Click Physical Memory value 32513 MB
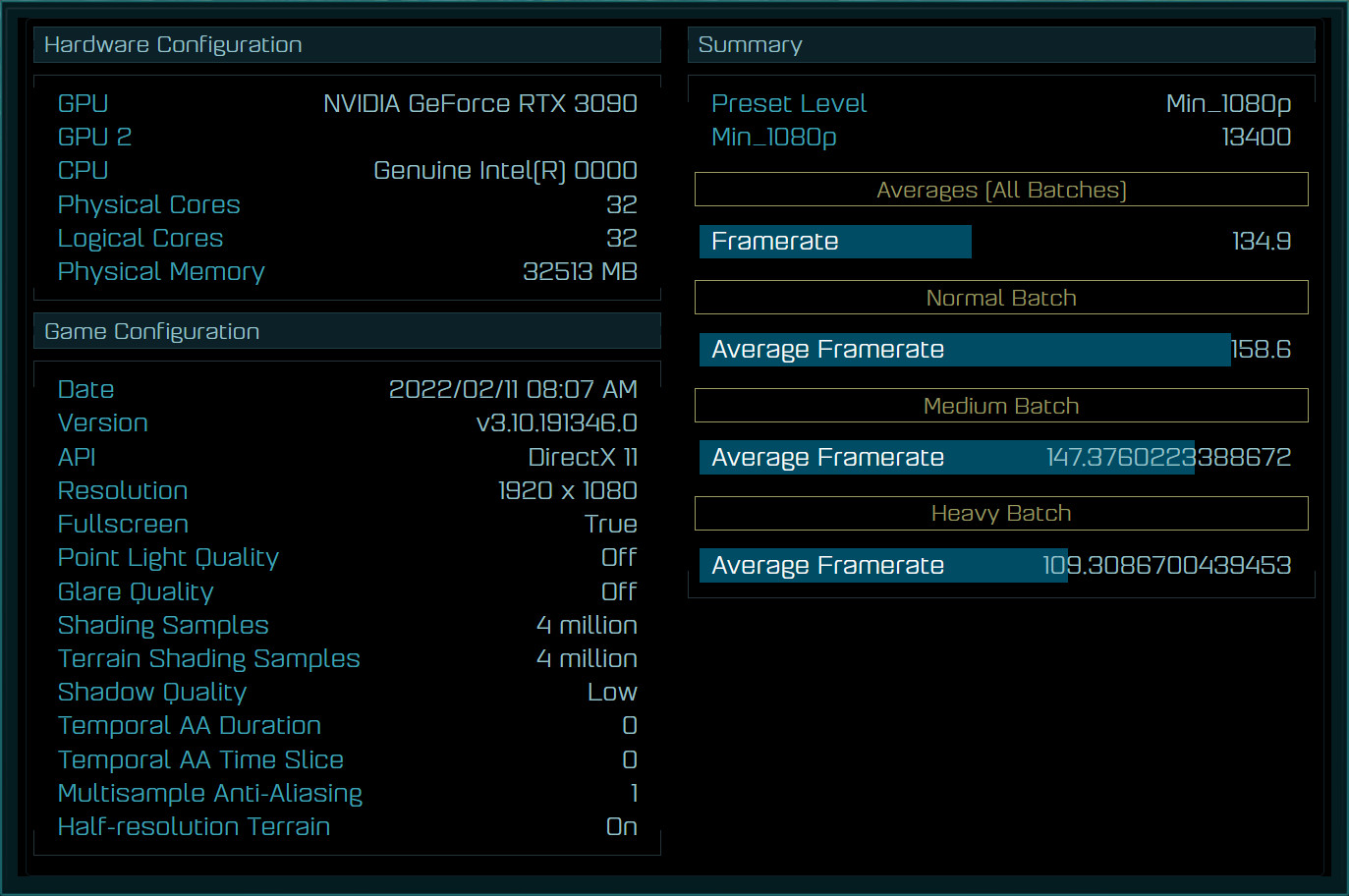The image size is (1349, 896). (x=581, y=271)
